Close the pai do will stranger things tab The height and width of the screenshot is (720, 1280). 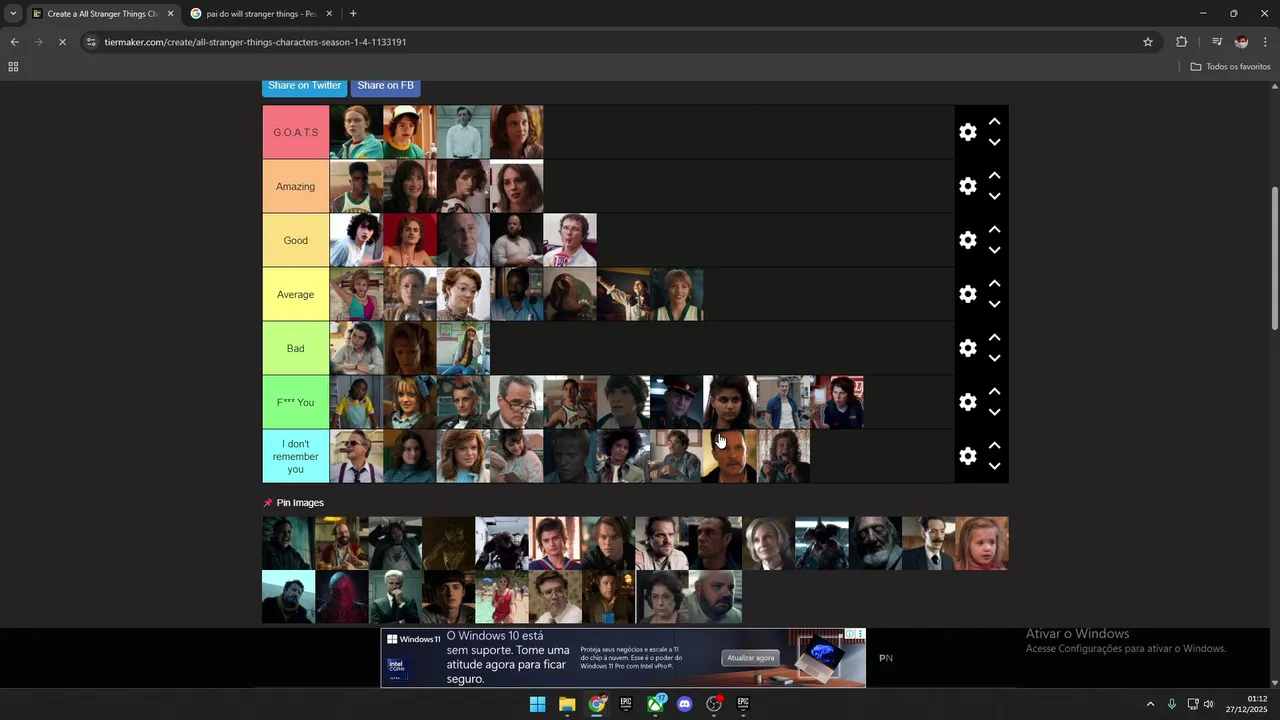(329, 14)
